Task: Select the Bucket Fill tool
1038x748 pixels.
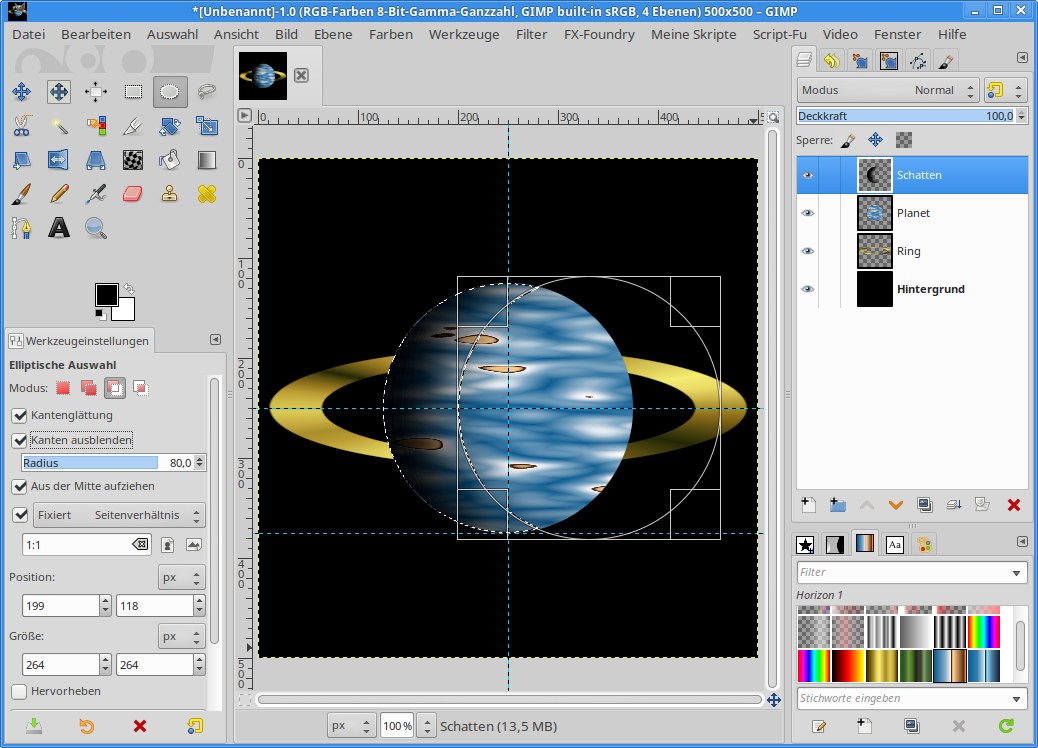Action: [x=170, y=159]
